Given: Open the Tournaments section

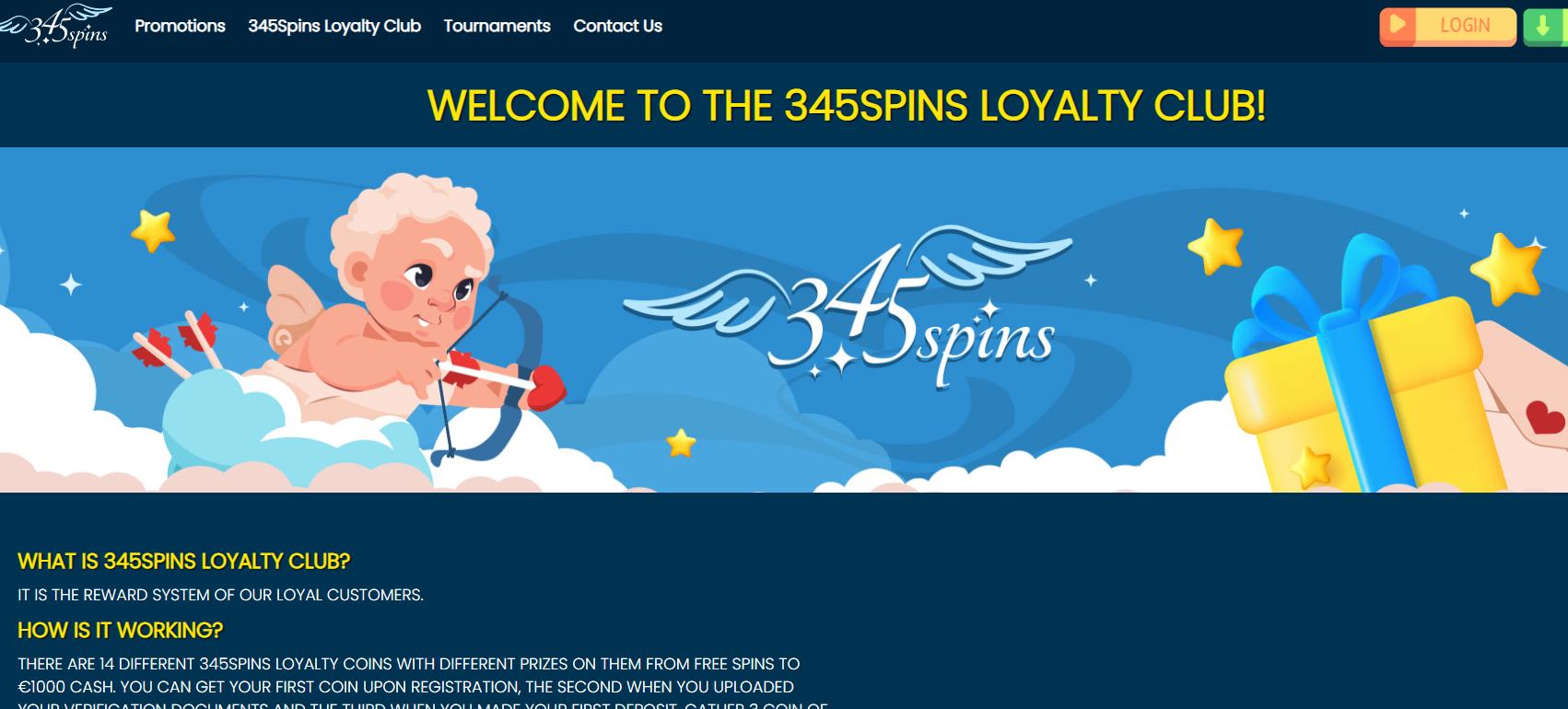Looking at the screenshot, I should coord(497,26).
